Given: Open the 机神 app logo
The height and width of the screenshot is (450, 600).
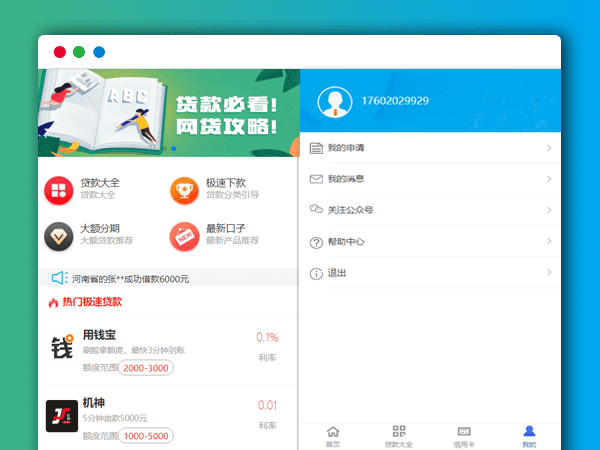Looking at the screenshot, I should (62, 416).
